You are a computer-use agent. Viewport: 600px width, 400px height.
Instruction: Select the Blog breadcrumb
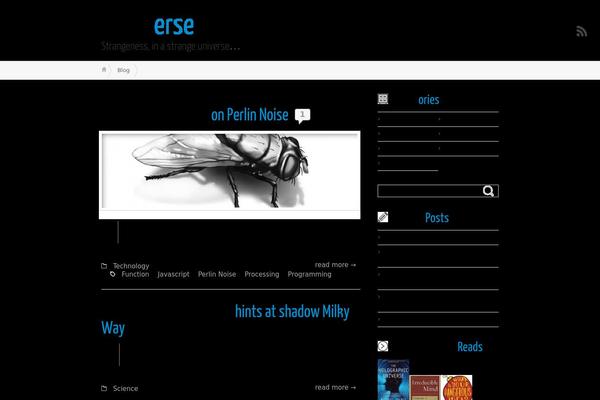click(123, 70)
